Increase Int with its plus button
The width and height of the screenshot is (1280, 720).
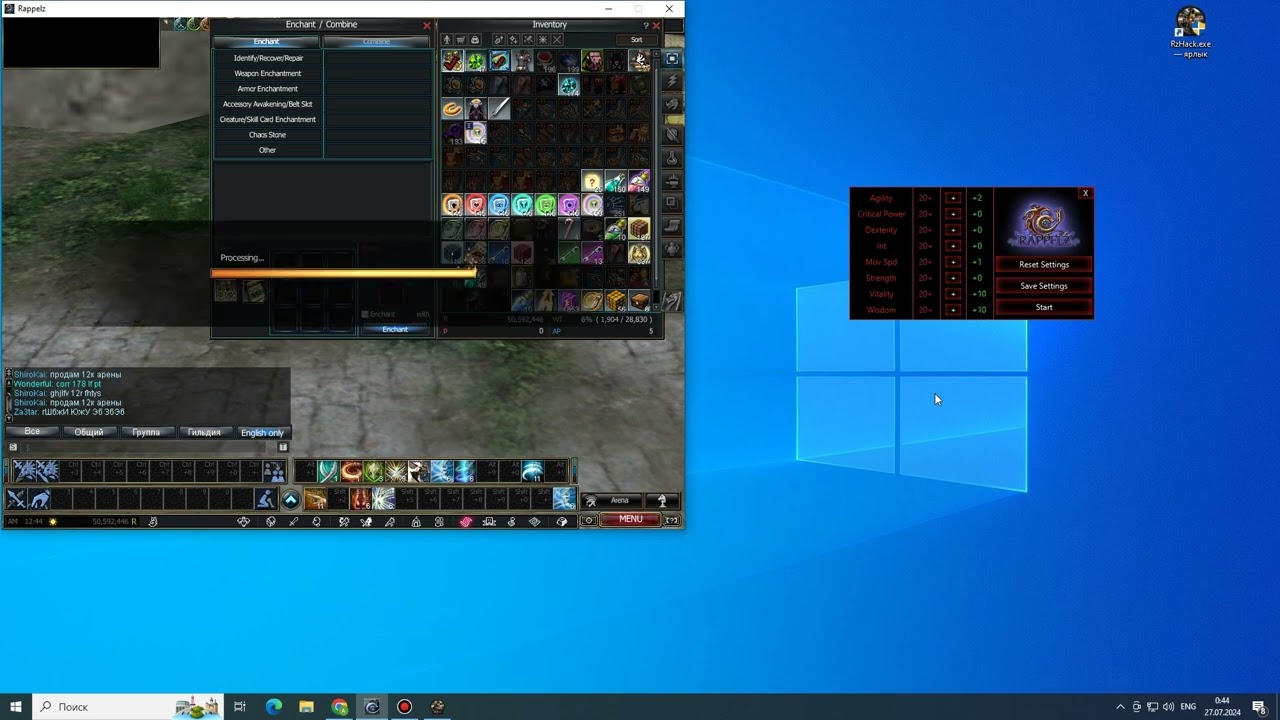click(953, 246)
